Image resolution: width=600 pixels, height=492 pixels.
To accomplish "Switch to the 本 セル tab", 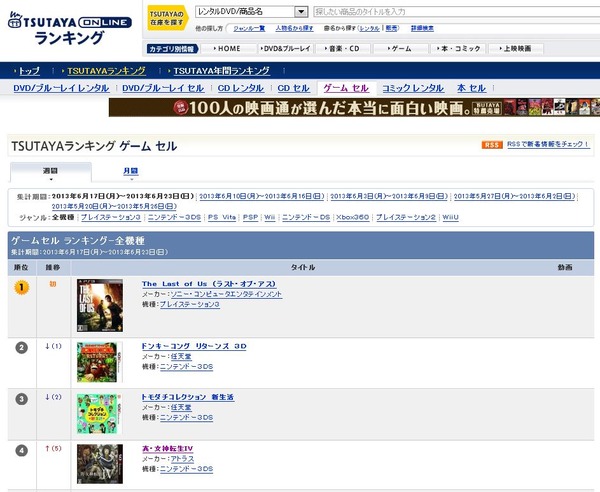I will click(471, 88).
